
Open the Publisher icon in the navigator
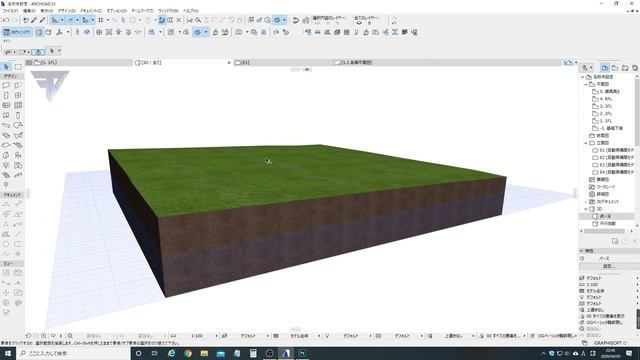(635, 68)
